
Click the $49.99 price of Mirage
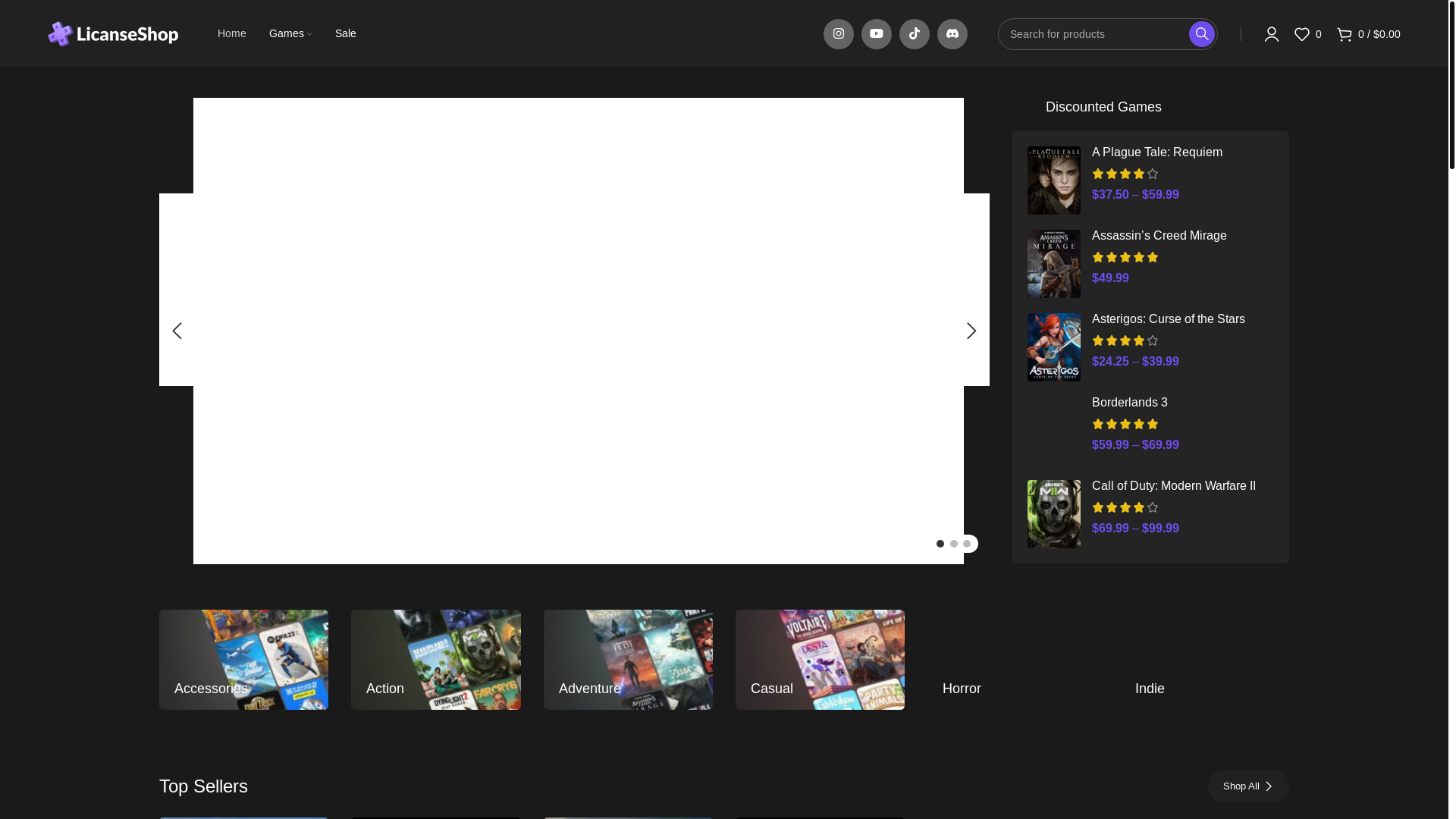[x=1110, y=278]
